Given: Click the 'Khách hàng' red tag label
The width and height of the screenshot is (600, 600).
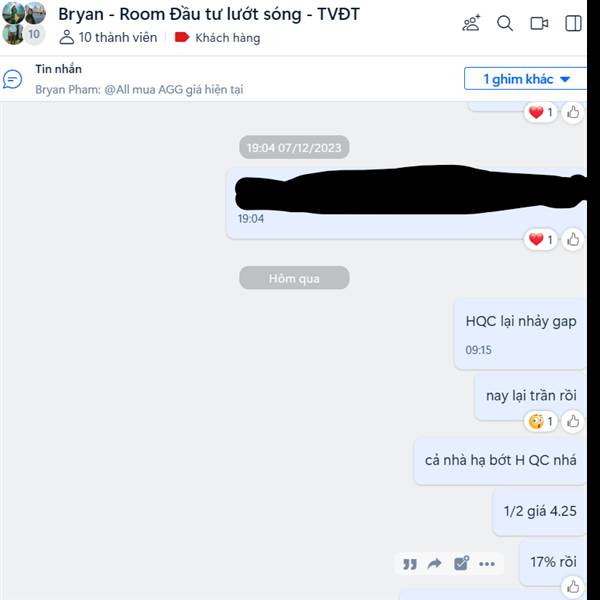Looking at the screenshot, I should pyautogui.click(x=217, y=38).
